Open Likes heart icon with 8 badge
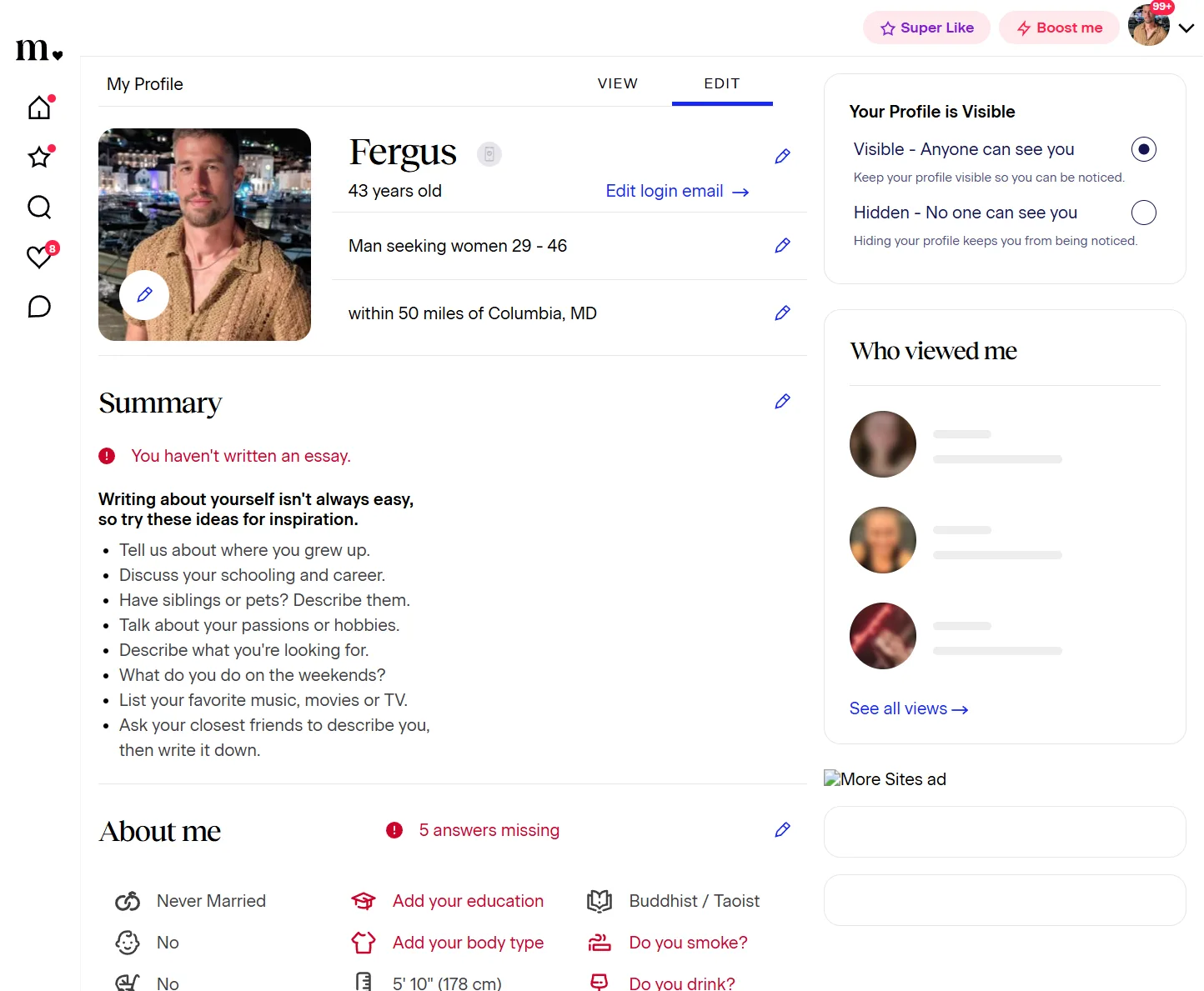Image resolution: width=1204 pixels, height=991 pixels. pos(39,257)
